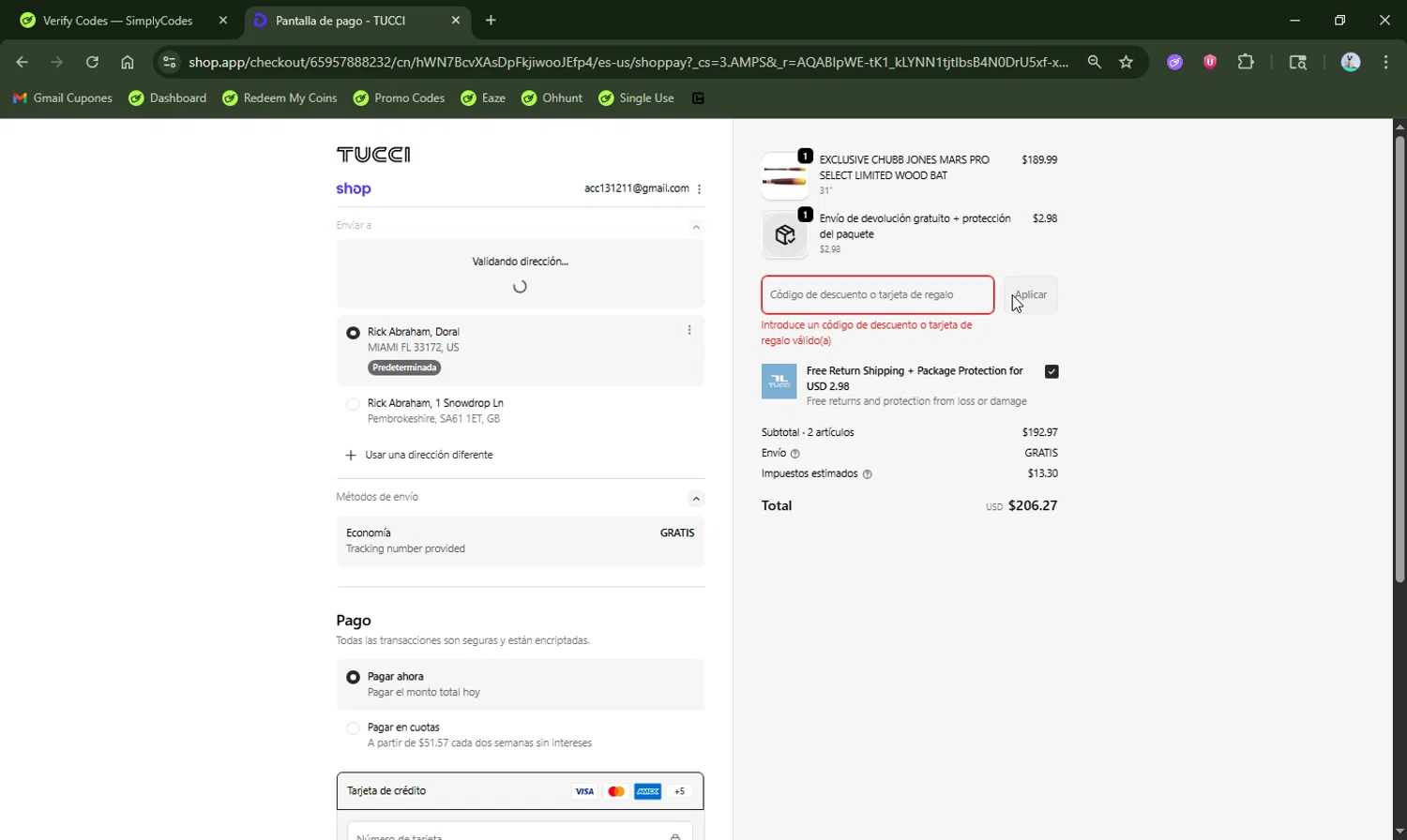
Task: Click Usar una dirección diferente
Action: (x=429, y=455)
